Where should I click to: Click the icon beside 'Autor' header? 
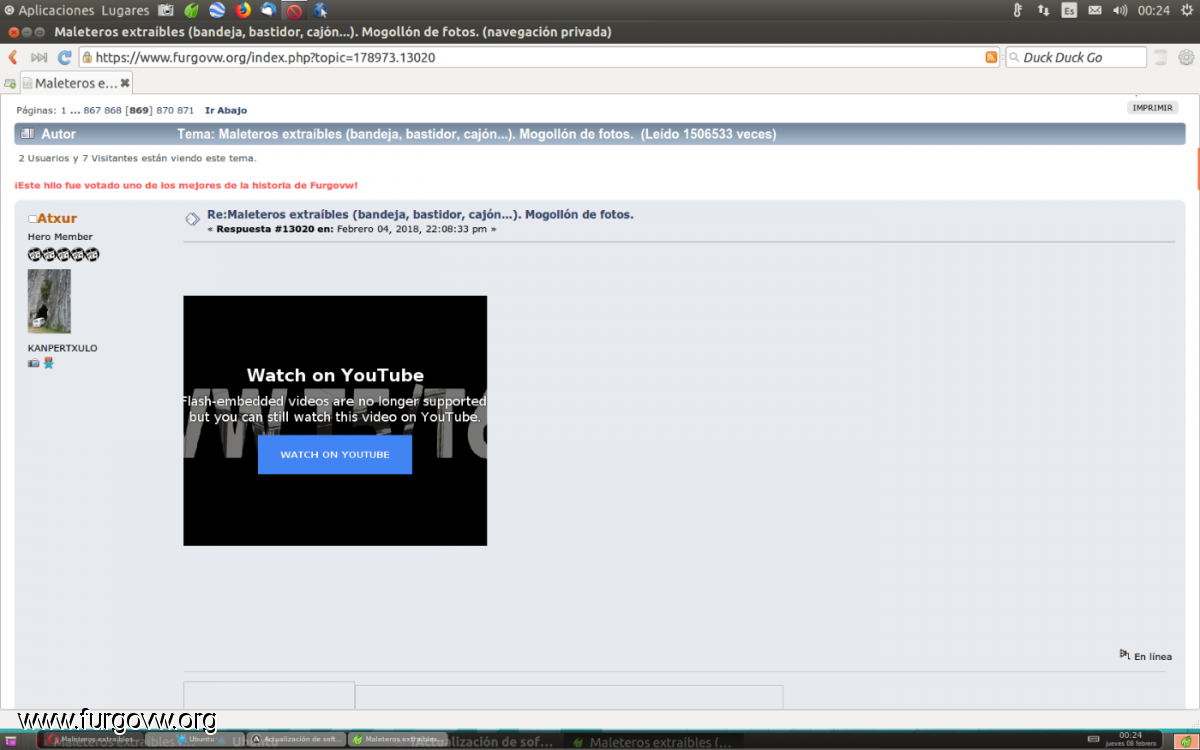[27, 134]
